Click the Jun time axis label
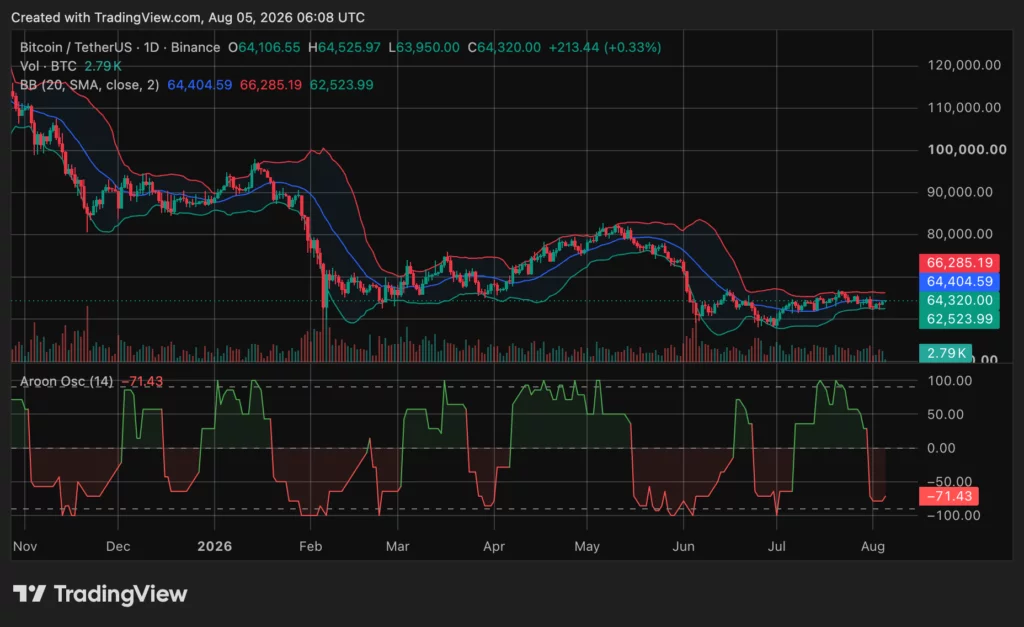 tap(684, 546)
